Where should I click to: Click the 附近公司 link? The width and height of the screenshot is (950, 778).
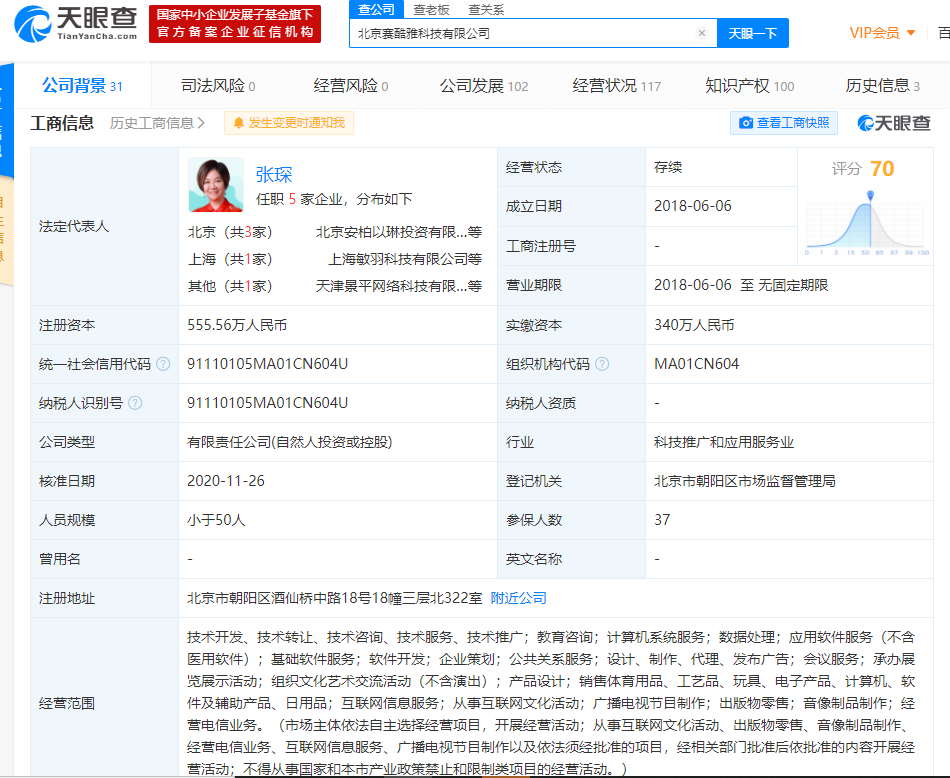point(519,598)
